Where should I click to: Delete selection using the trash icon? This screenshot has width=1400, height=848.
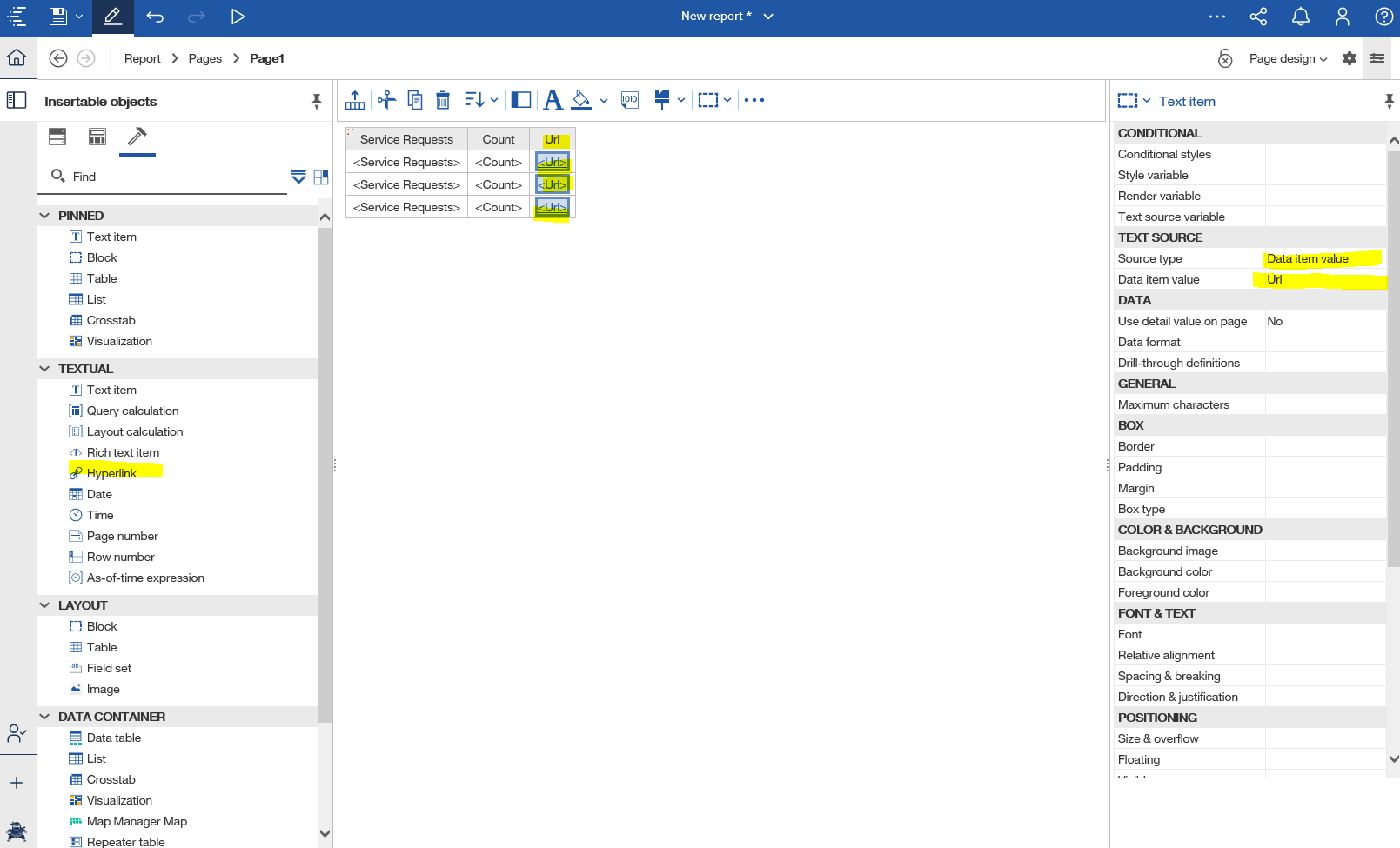pos(443,99)
